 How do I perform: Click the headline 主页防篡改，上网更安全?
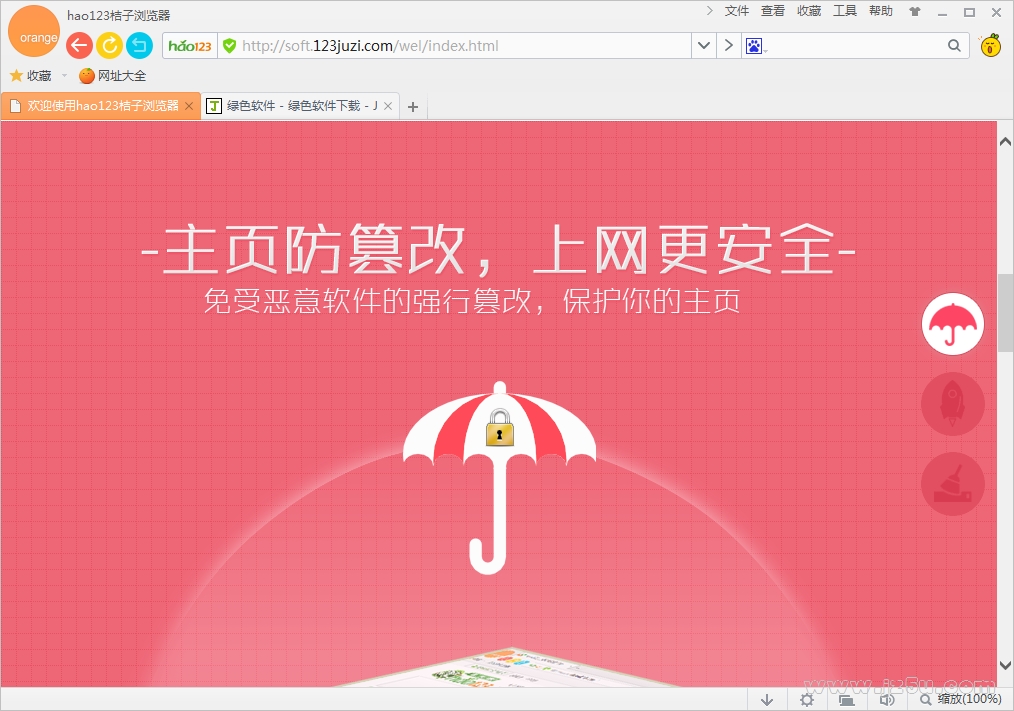(x=499, y=249)
